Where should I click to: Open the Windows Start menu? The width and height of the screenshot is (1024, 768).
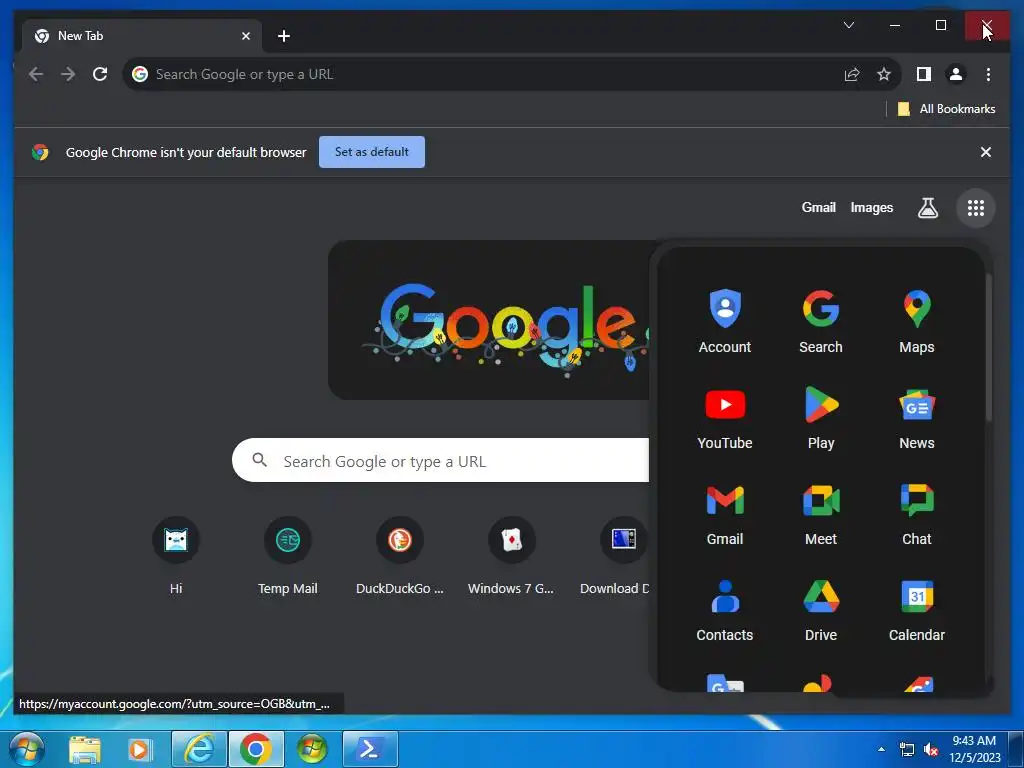pos(26,749)
